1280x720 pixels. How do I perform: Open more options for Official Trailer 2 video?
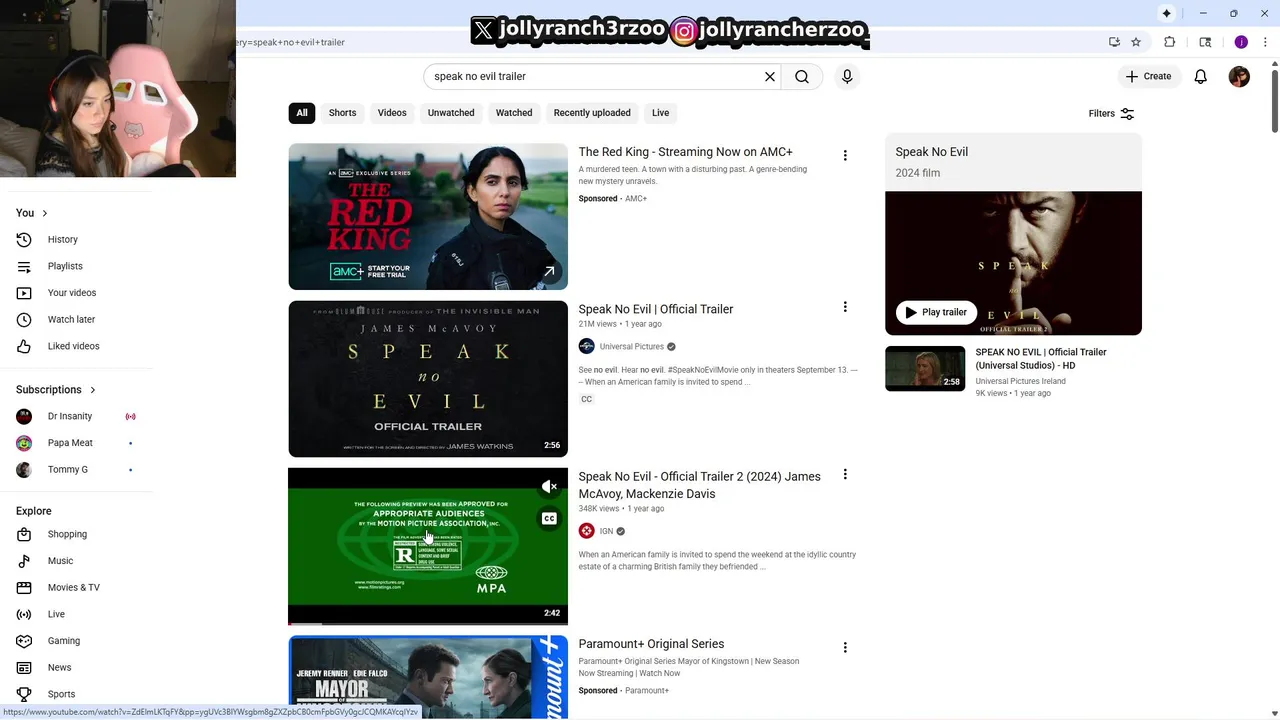(x=845, y=474)
